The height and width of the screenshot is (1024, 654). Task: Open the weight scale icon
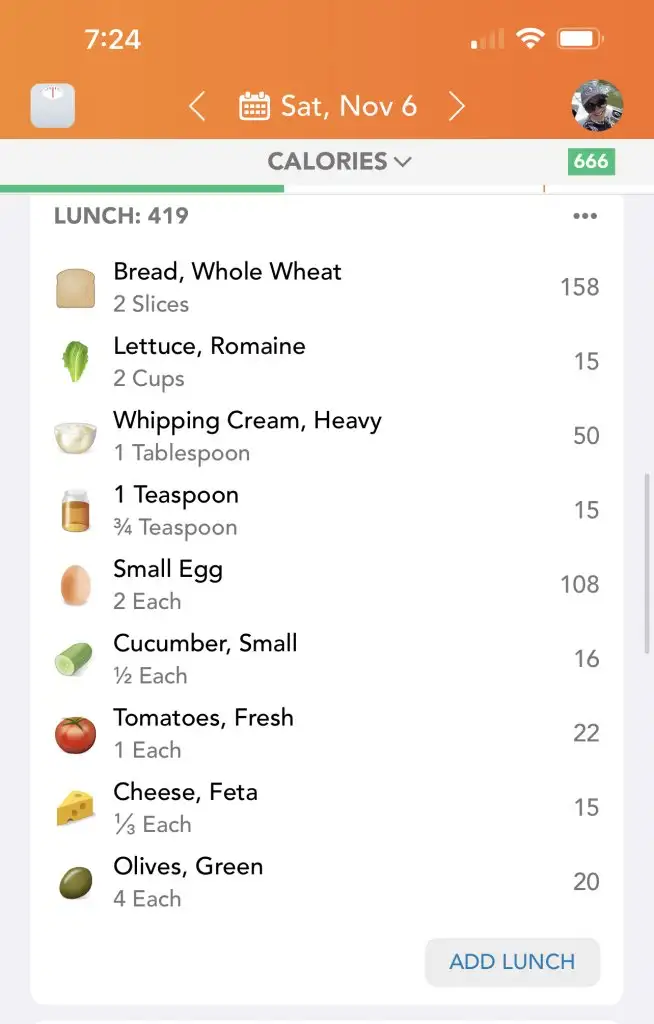tap(52, 106)
